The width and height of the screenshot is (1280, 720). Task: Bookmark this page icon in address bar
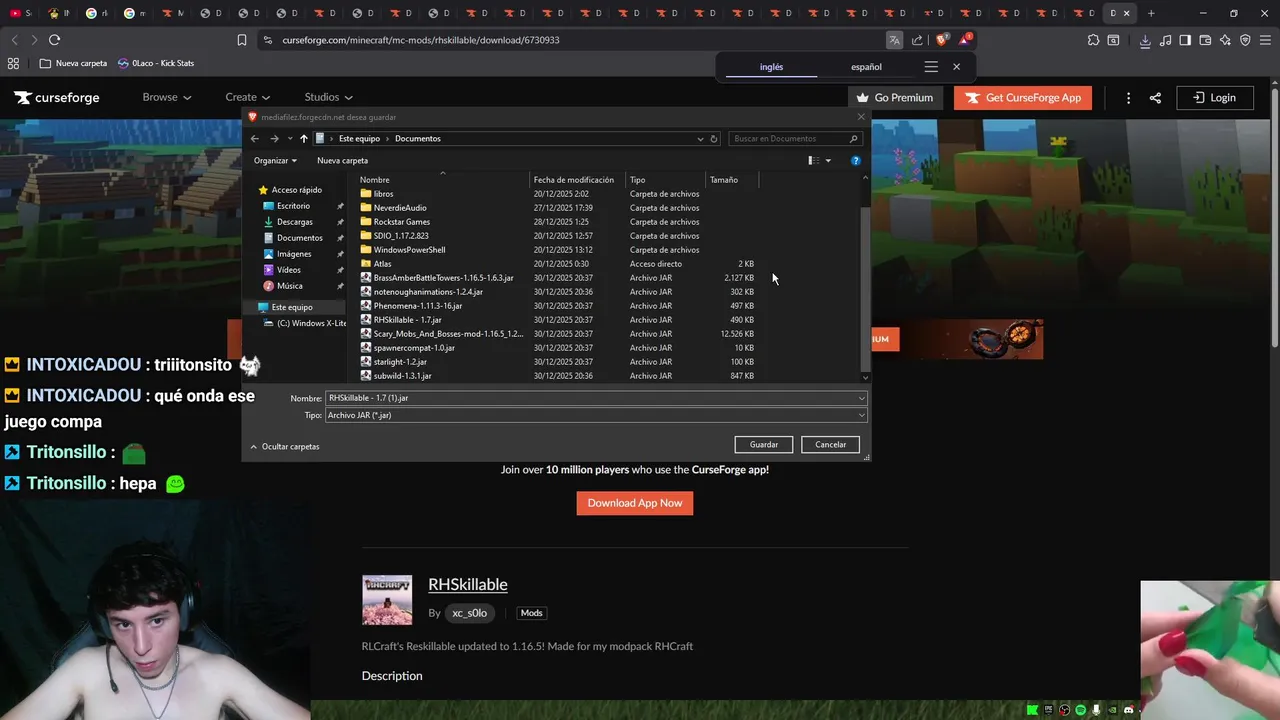[242, 40]
